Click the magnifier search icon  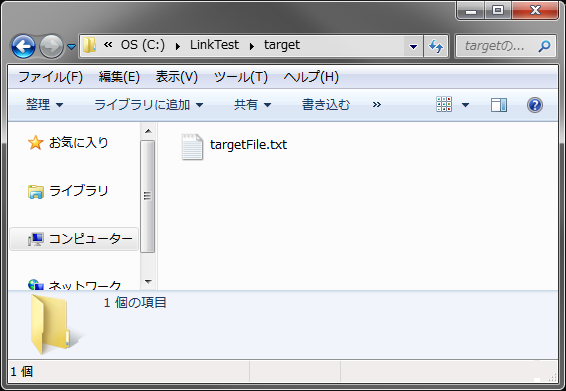tap(544, 46)
